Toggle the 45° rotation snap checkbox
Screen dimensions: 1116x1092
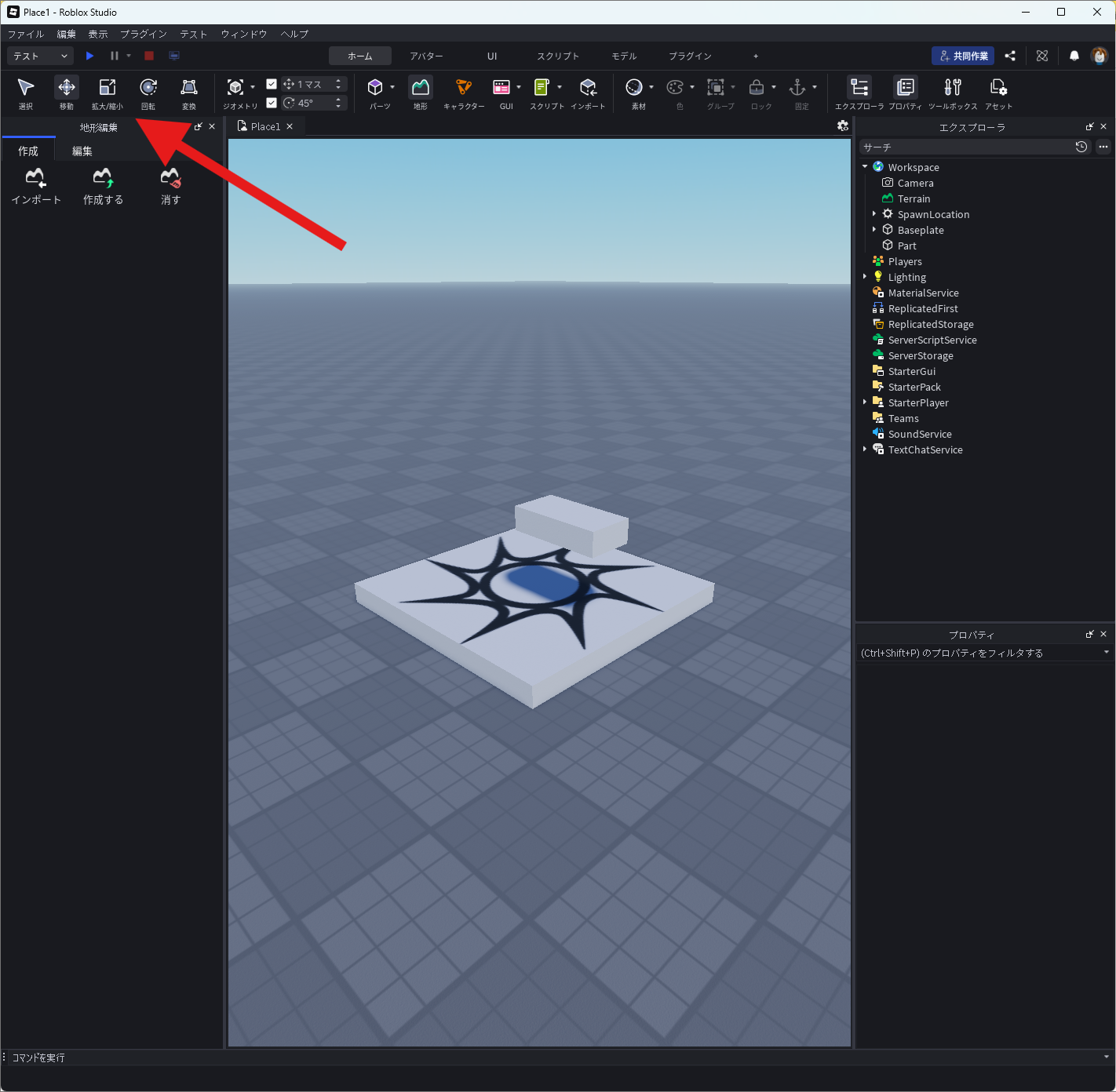point(272,103)
